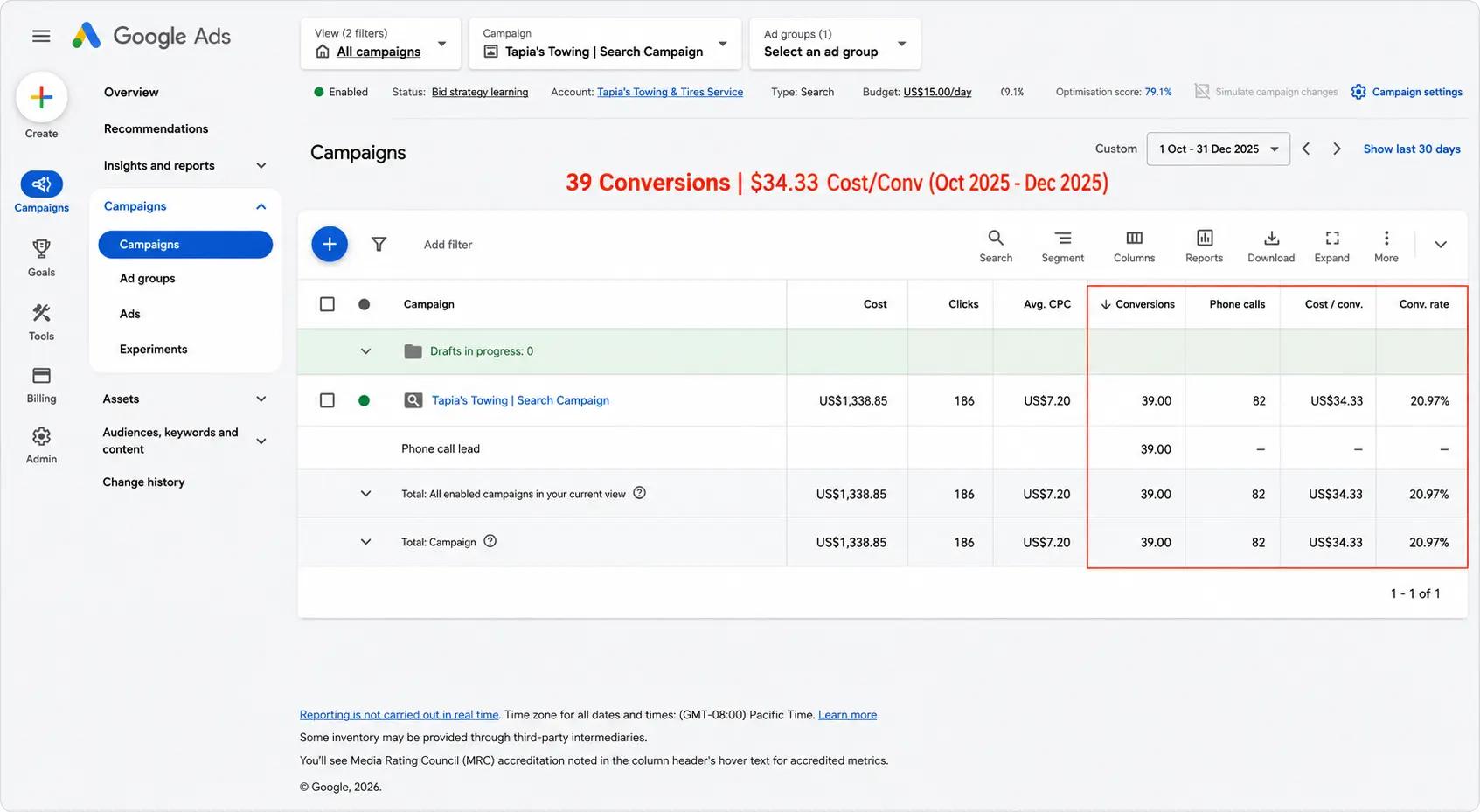The width and height of the screenshot is (1480, 812).
Task: Open the Campaign selector dropdown
Action: click(x=605, y=44)
